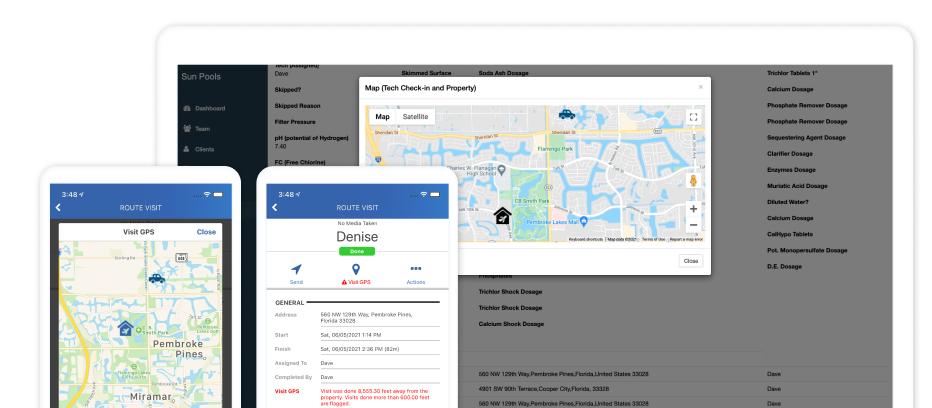
Task: Click Muriatic Acid Dosage label
Action: (x=797, y=186)
